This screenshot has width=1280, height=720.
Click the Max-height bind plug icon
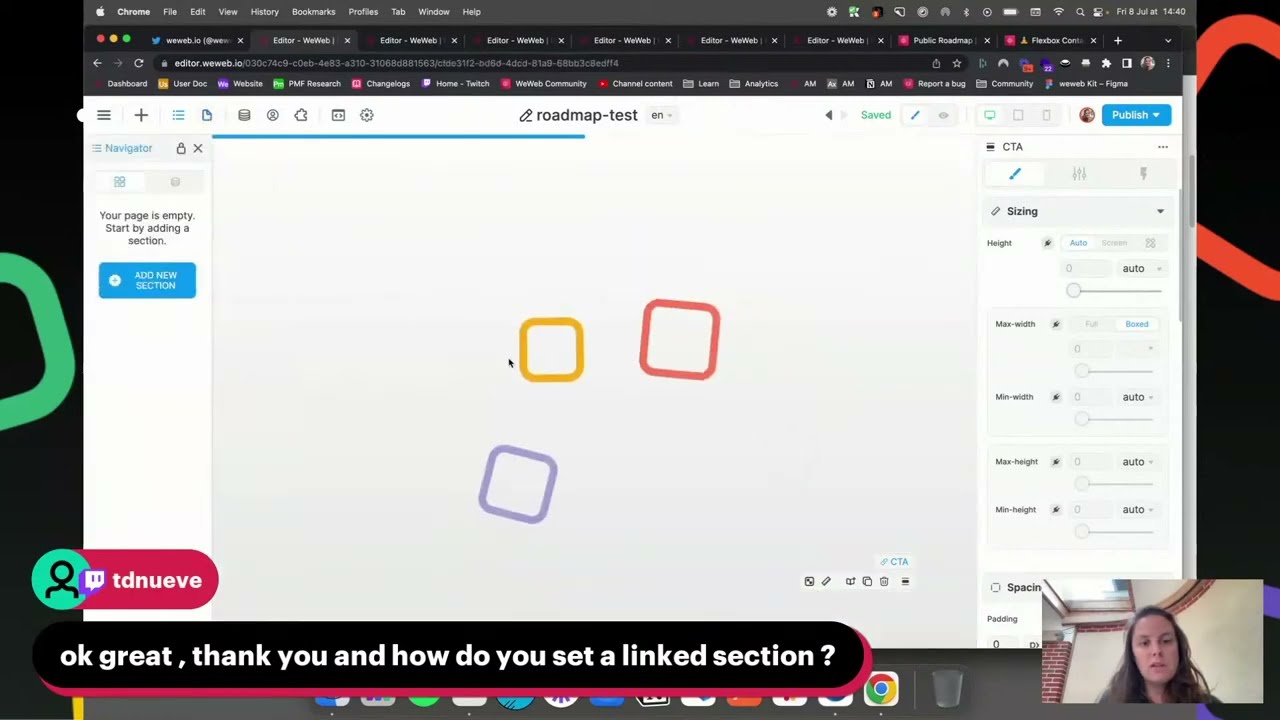(1056, 462)
